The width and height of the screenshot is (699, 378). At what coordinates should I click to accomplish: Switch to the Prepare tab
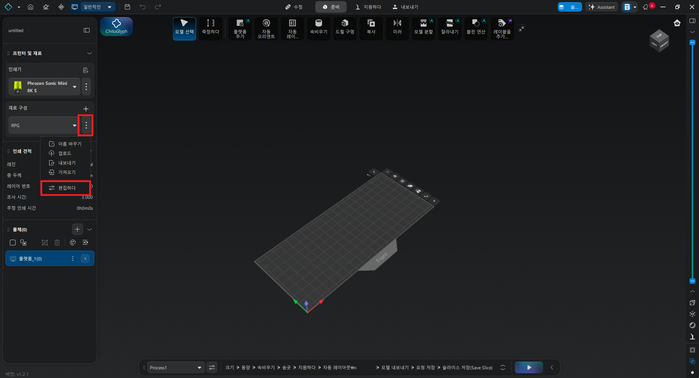(331, 7)
